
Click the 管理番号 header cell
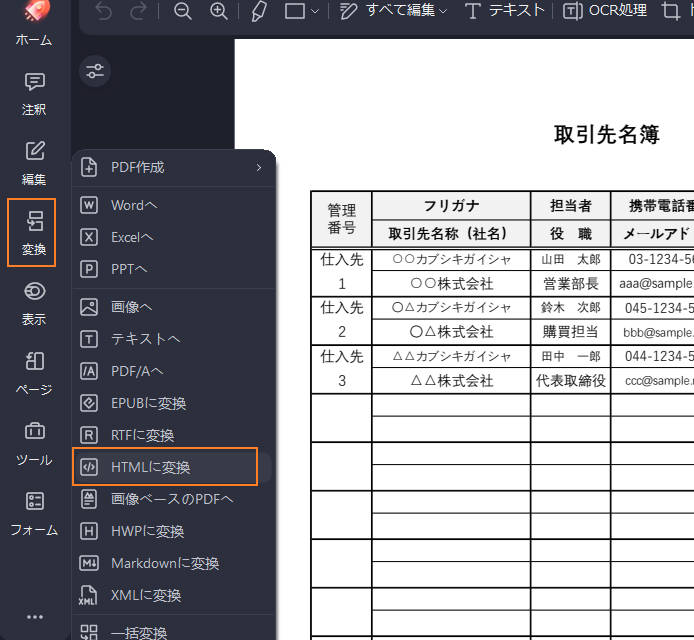341,219
